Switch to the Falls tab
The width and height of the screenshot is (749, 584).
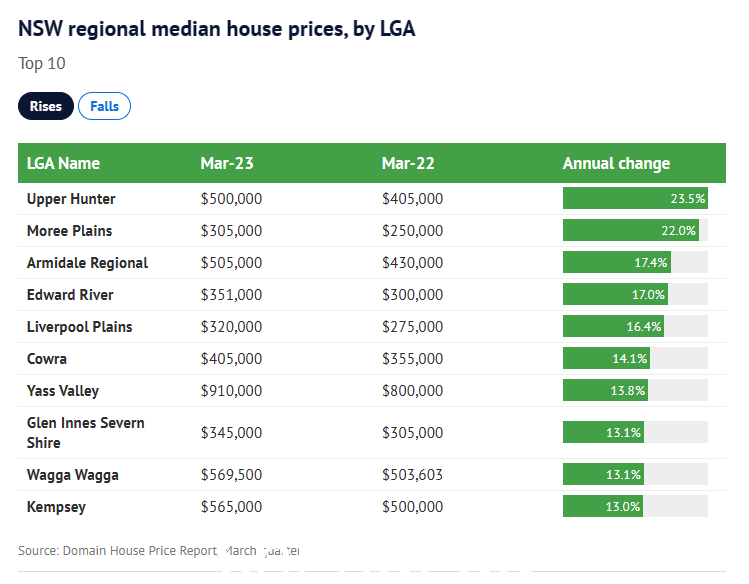coord(104,106)
